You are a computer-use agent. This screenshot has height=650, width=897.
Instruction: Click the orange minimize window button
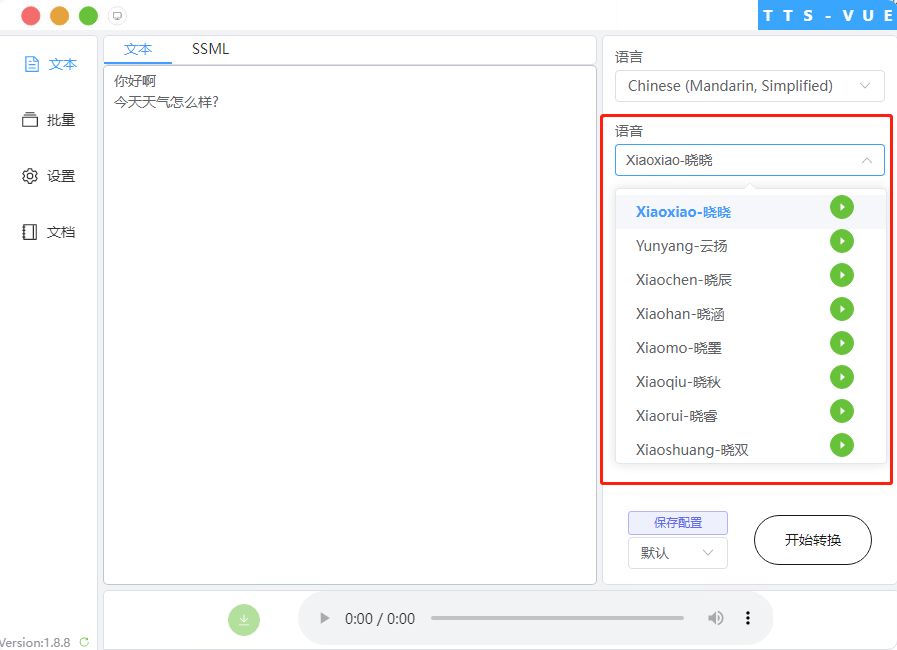[x=59, y=15]
